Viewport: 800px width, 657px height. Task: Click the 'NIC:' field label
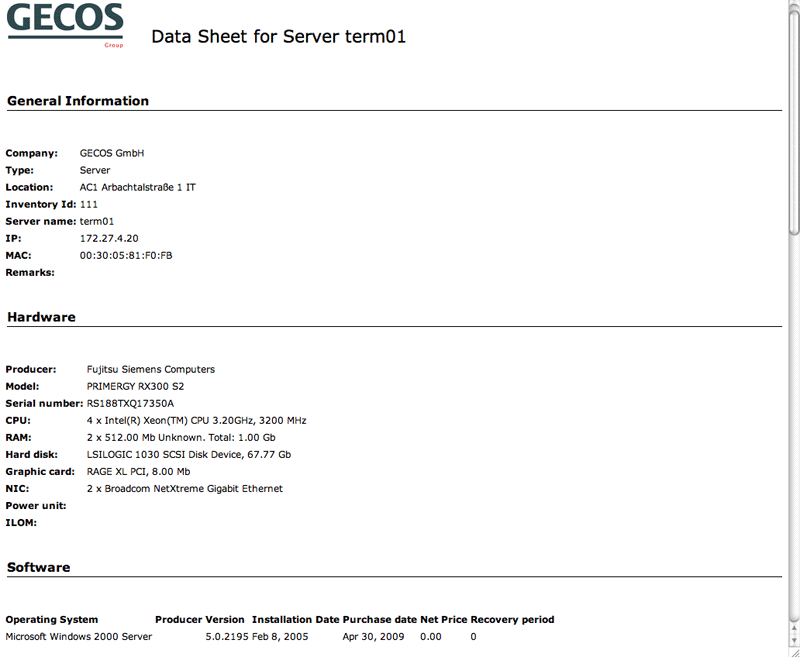17,489
